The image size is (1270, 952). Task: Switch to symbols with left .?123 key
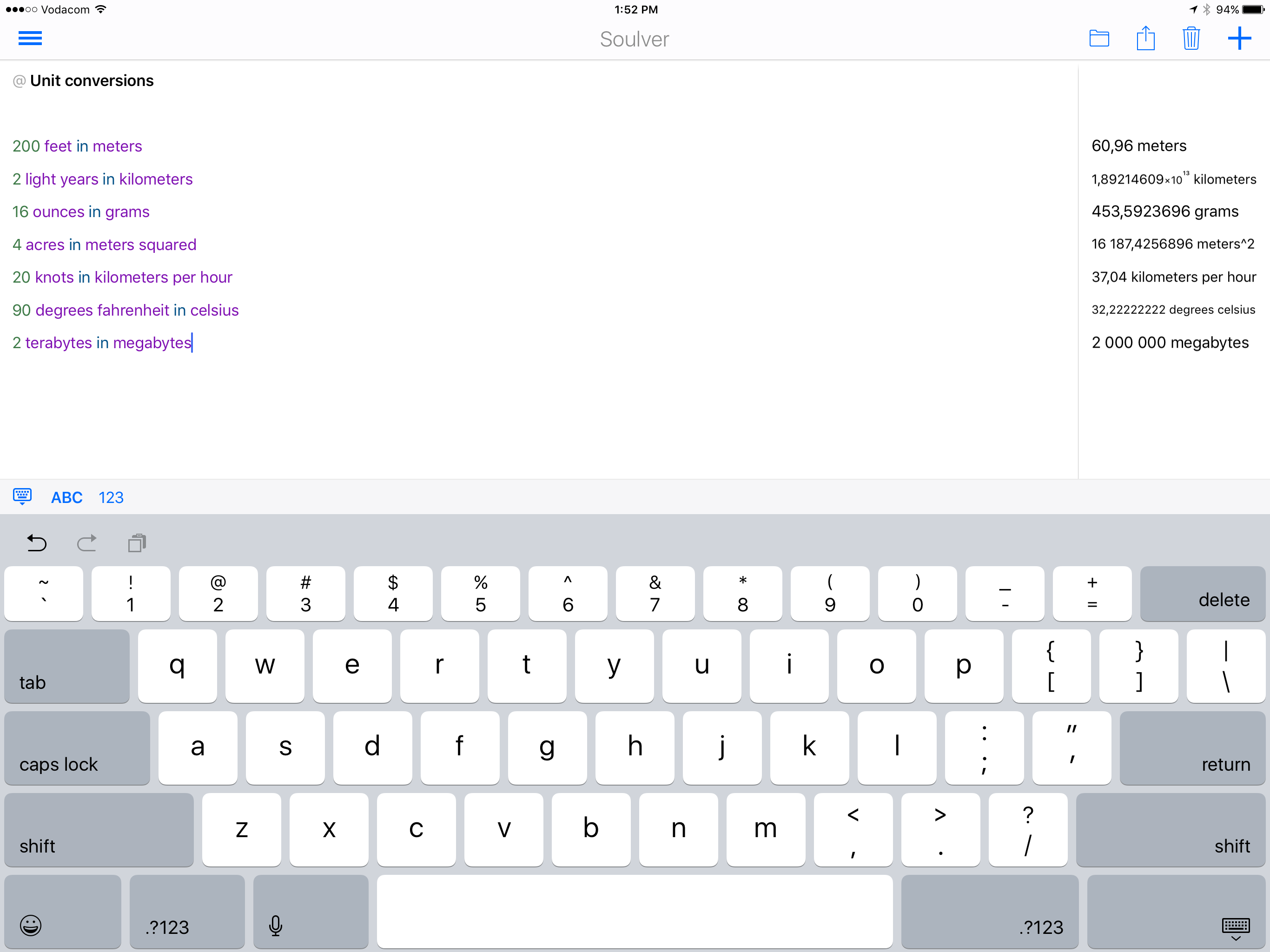[x=187, y=912]
